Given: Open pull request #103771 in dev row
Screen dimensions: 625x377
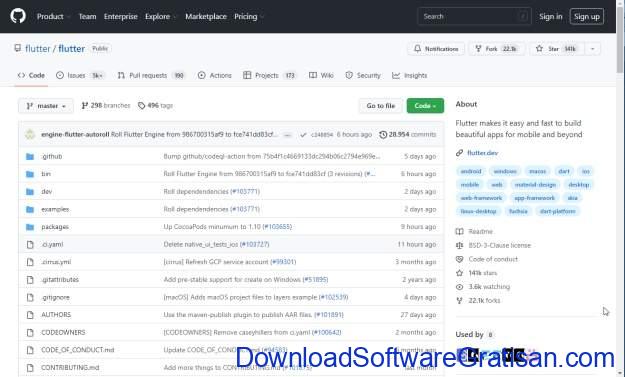Looking at the screenshot, I should [x=245, y=192].
